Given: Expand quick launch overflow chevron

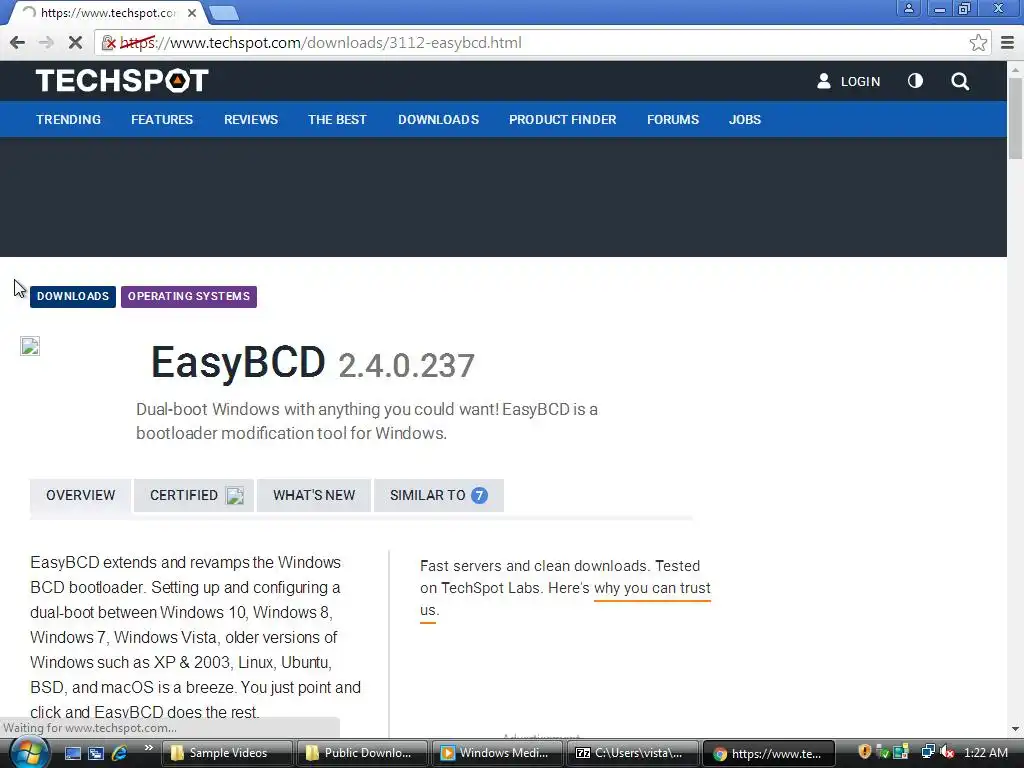Looking at the screenshot, I should [148, 748].
